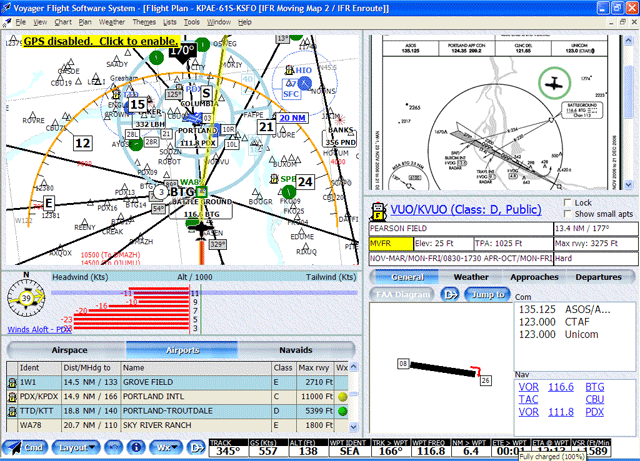Viewport: 640px width, 461px height.
Task: Open the Plan menu
Action: click(85, 22)
